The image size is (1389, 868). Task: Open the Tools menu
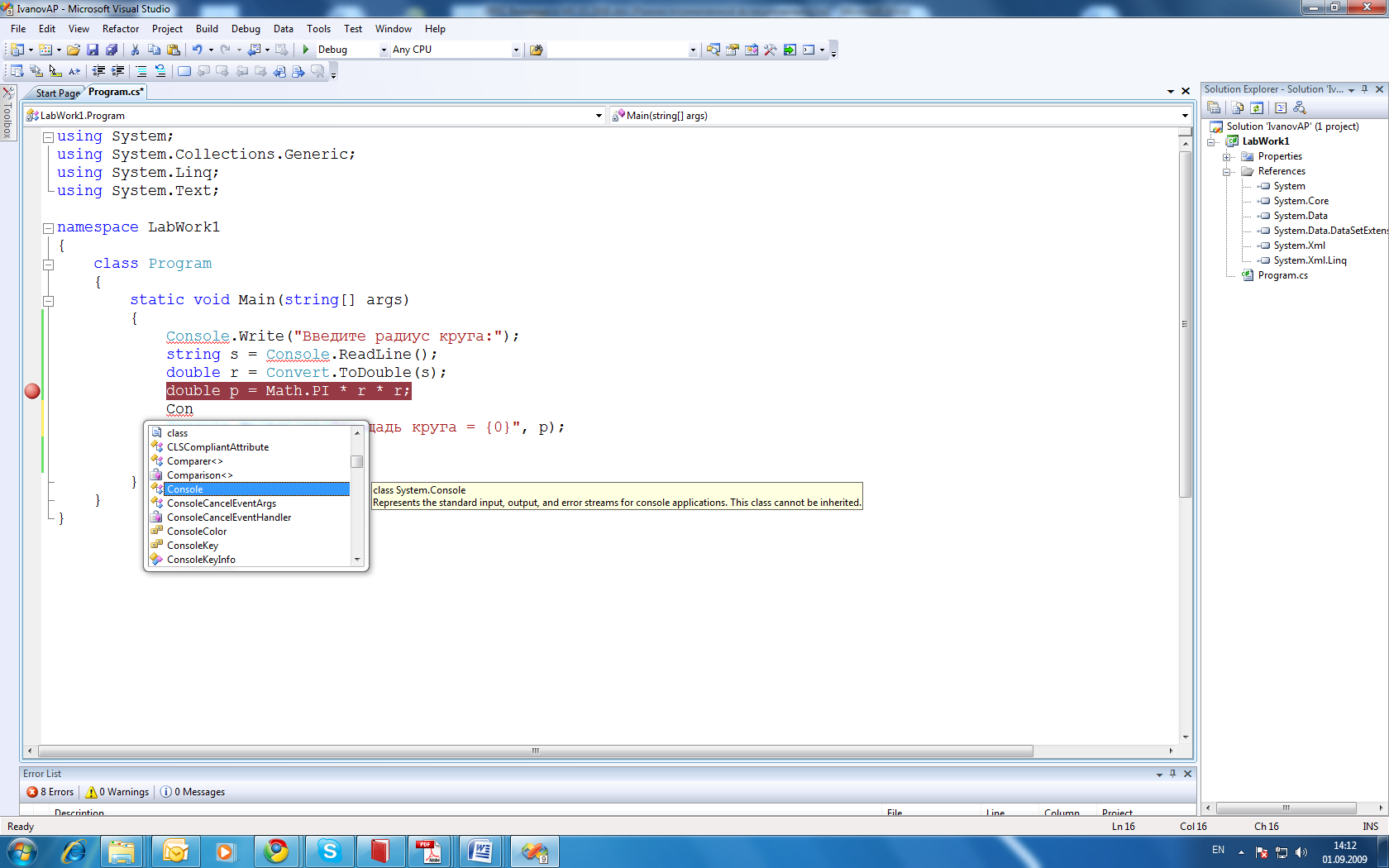pos(318,29)
